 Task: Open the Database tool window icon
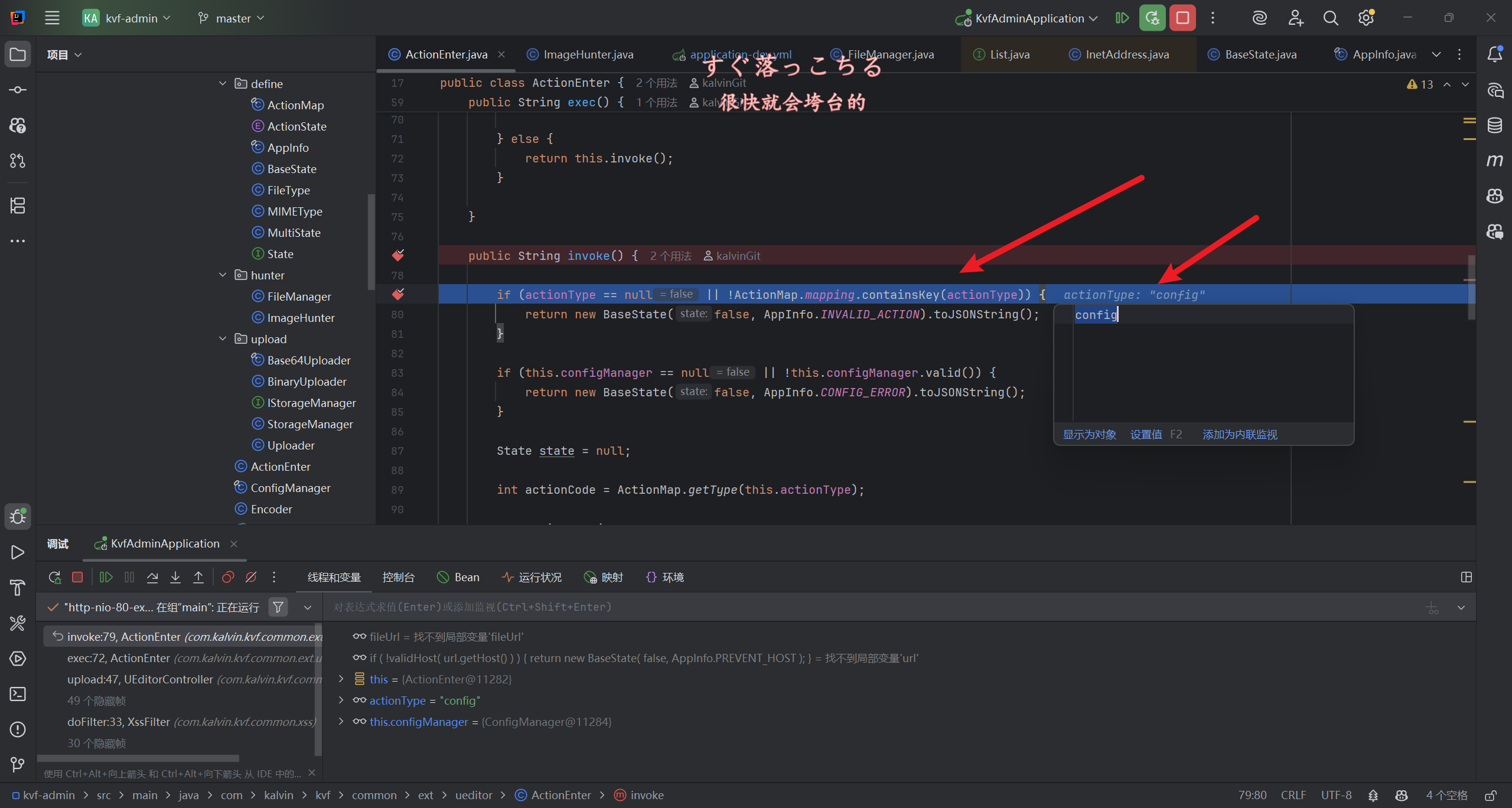pos(1495,125)
